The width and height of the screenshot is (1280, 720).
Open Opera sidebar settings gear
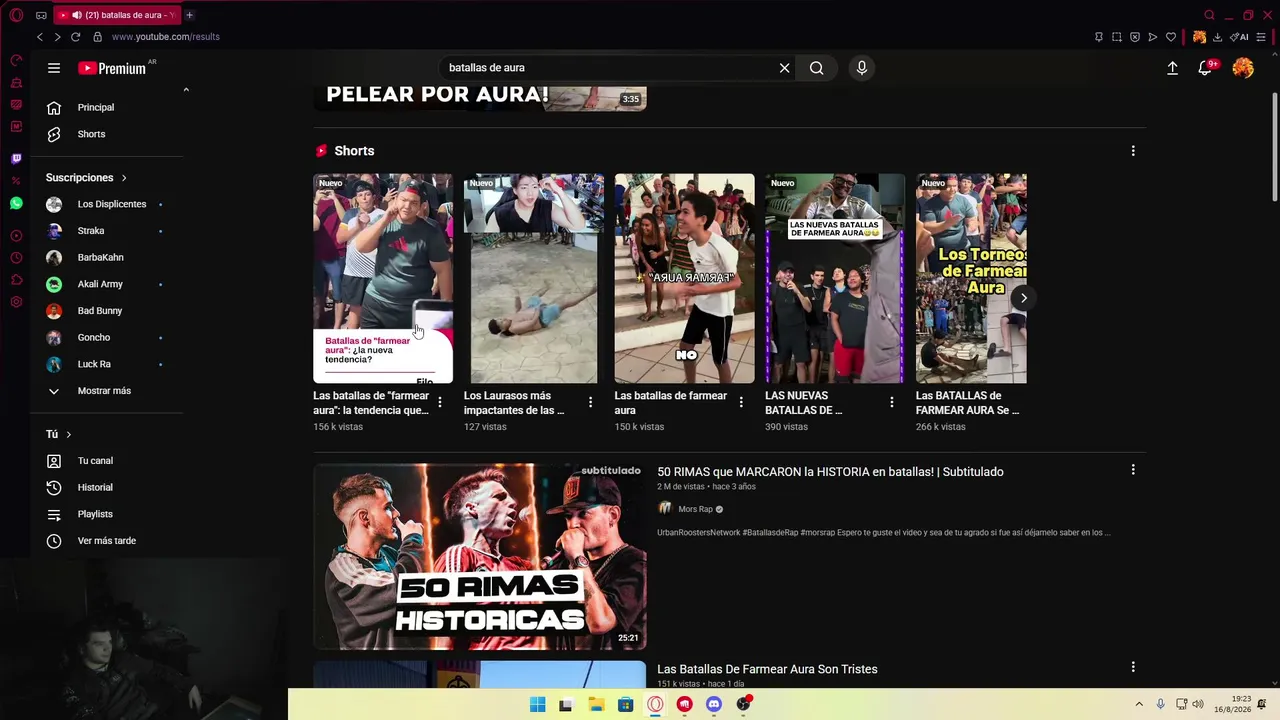[16, 302]
